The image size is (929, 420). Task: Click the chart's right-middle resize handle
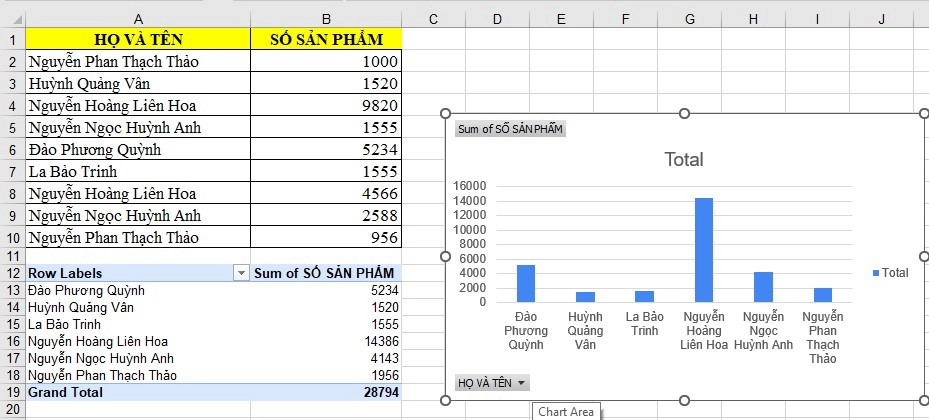point(923,257)
